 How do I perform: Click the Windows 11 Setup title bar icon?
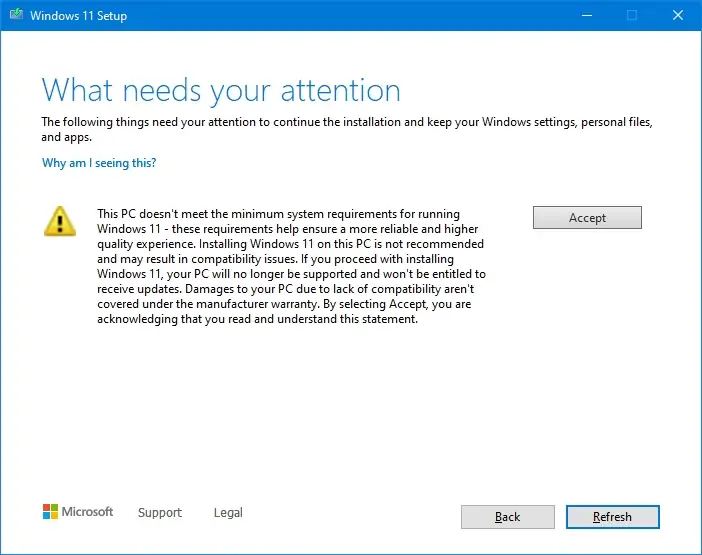click(16, 15)
